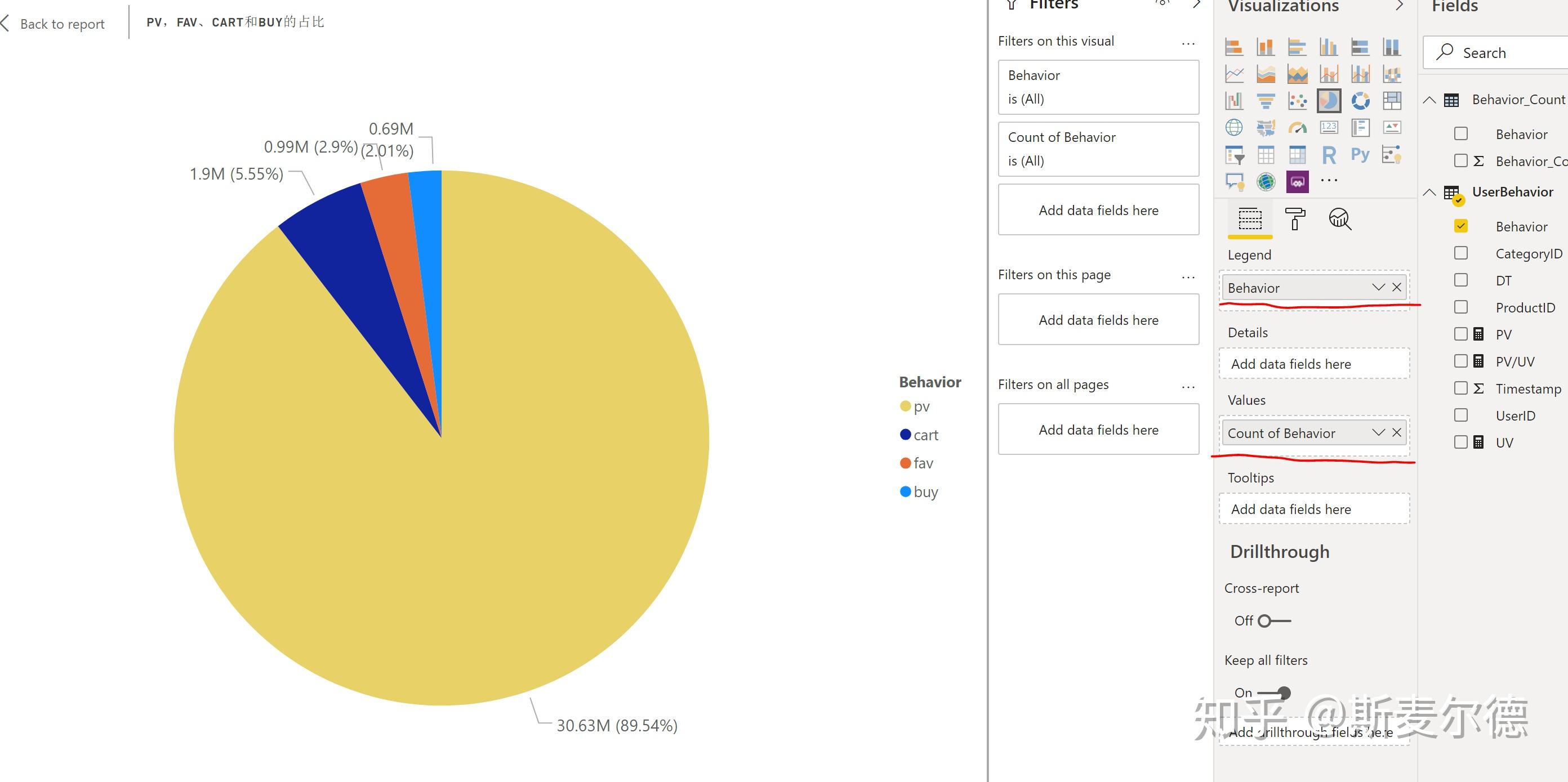Open more visuals ellipsis menu

[1329, 180]
